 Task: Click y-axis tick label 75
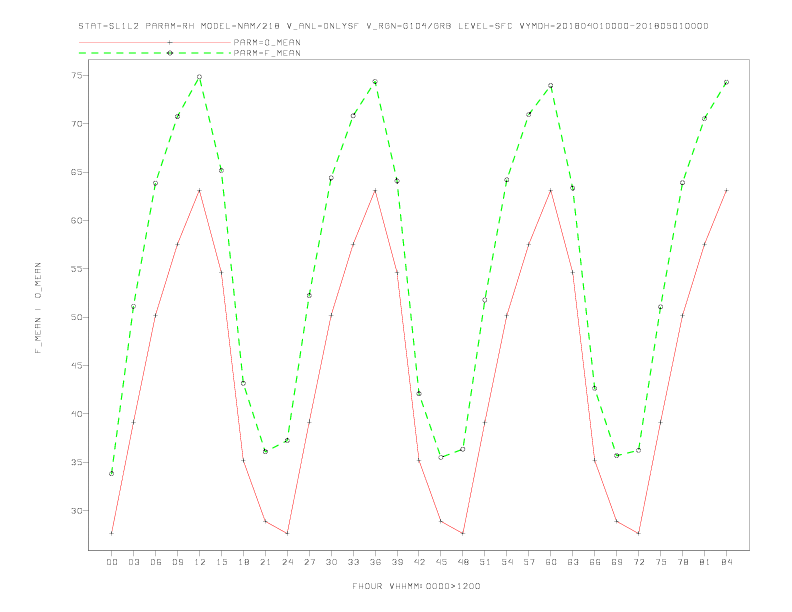pos(77,75)
